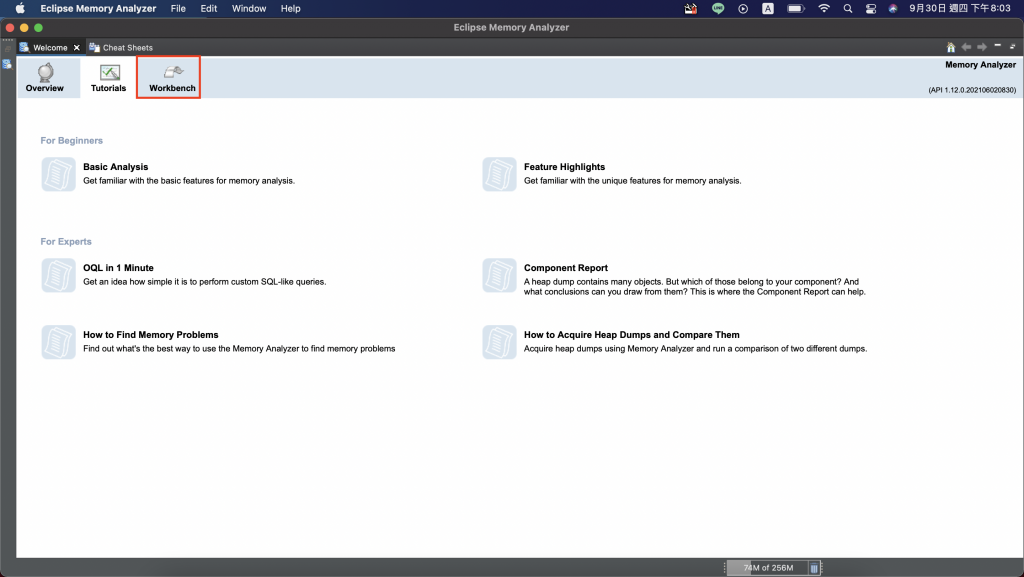Switch to the Cheat Sheets tab
1024x577 pixels.
(x=121, y=48)
